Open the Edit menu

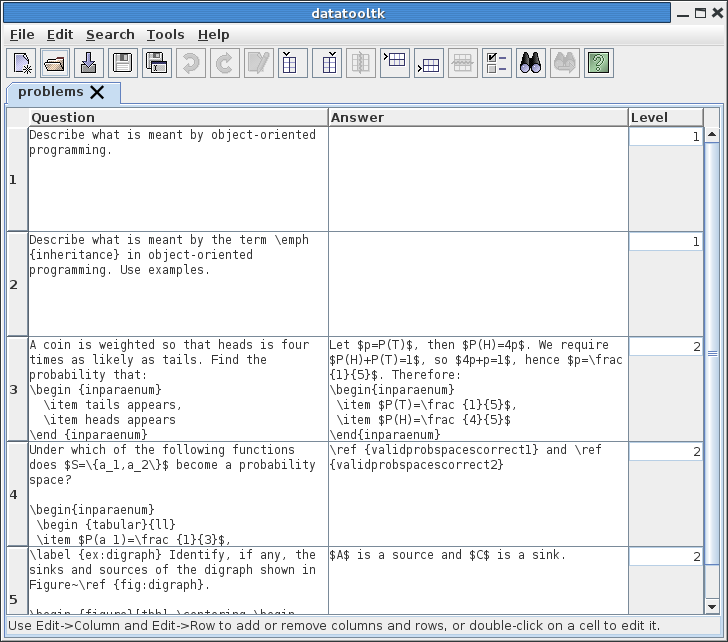pyautogui.click(x=60, y=35)
